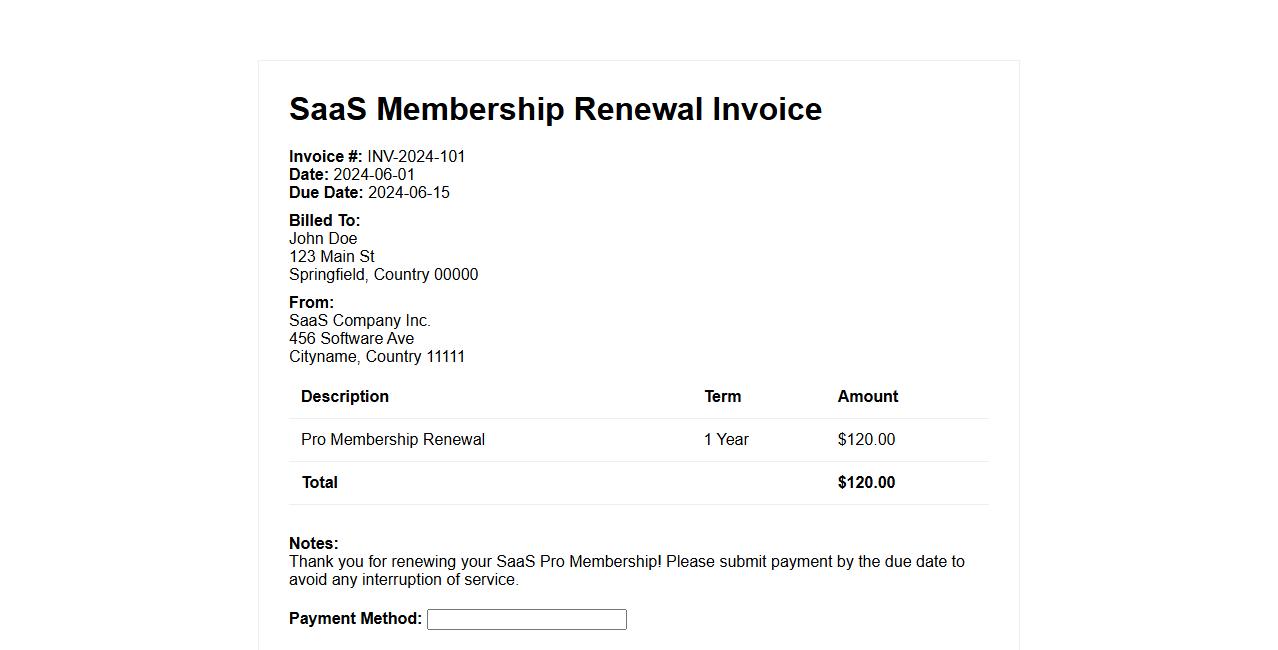This screenshot has height=650, width=1278.
Task: Click the 1 Year term cell
Action: pos(726,439)
